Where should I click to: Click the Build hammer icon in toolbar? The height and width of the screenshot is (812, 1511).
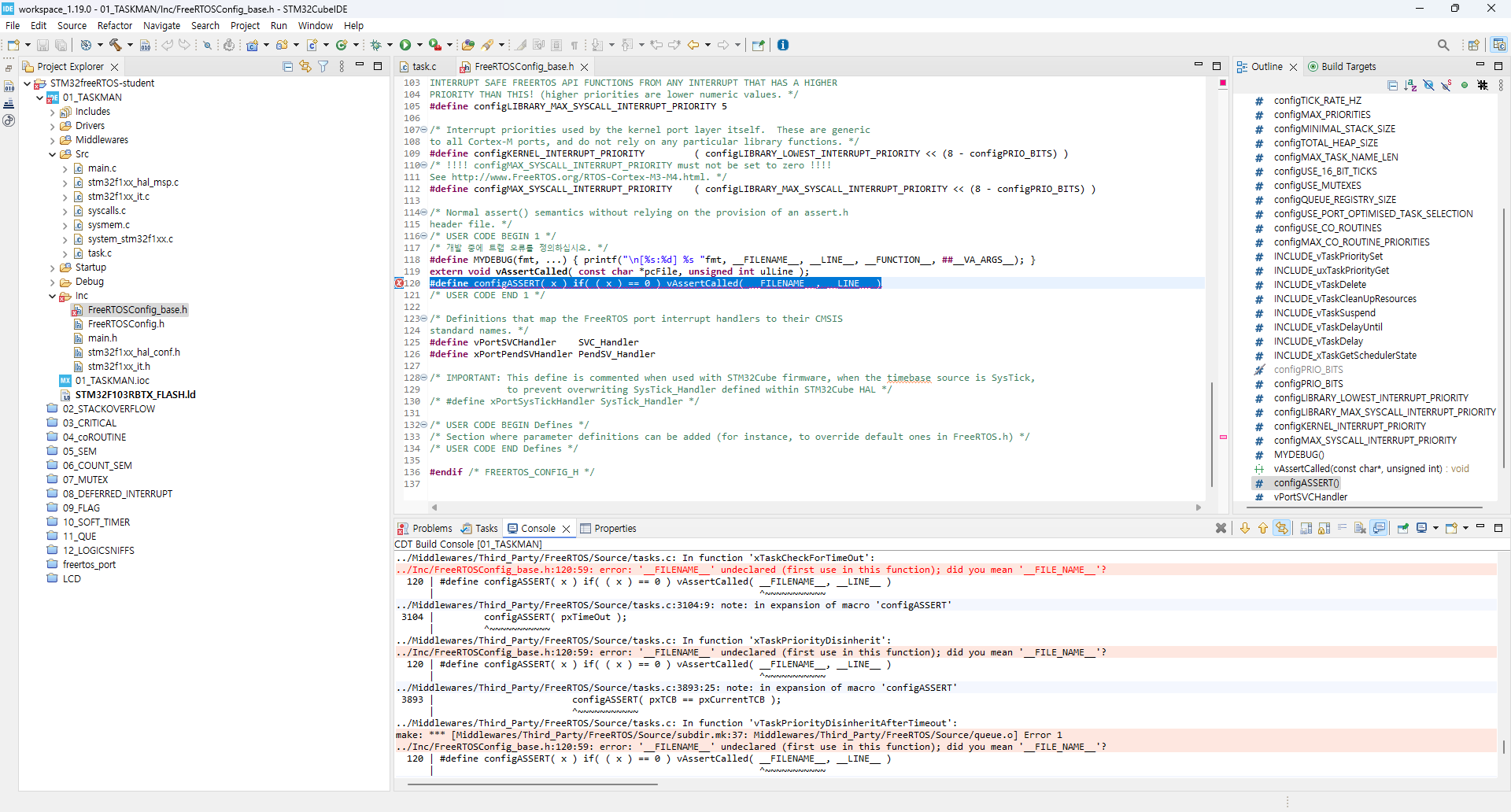pyautogui.click(x=116, y=45)
